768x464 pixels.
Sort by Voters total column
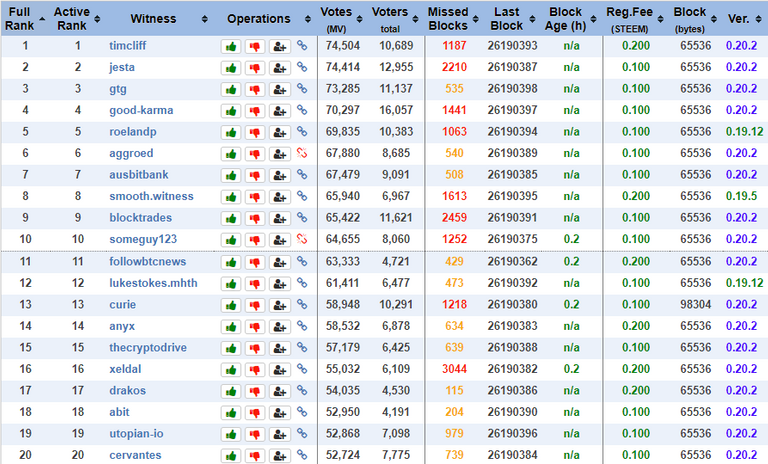(395, 19)
